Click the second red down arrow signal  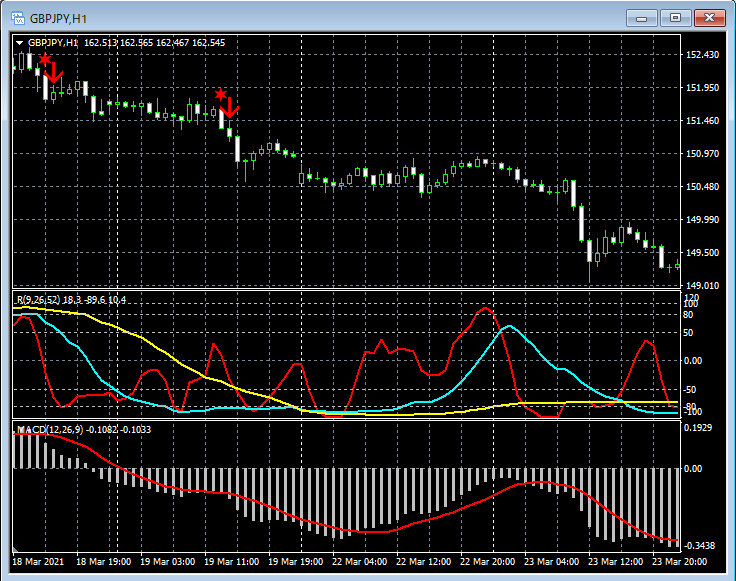(x=230, y=106)
